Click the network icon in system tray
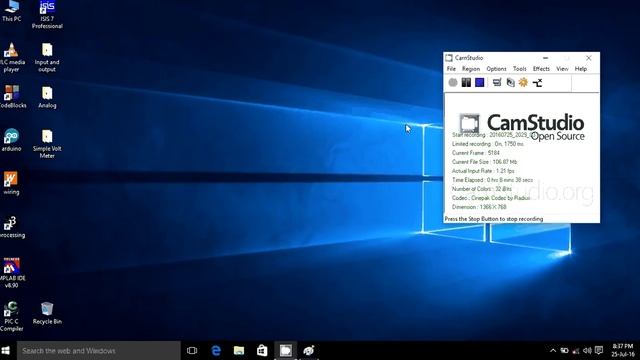Screen dimensions: 640x360 tap(576, 351)
